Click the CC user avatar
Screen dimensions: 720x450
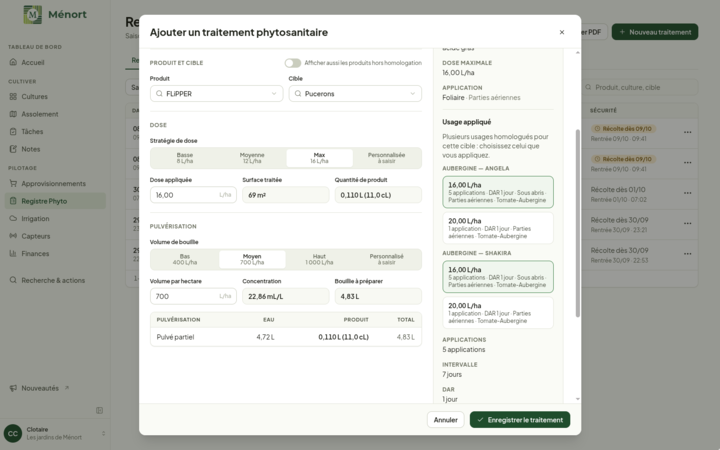[13, 433]
